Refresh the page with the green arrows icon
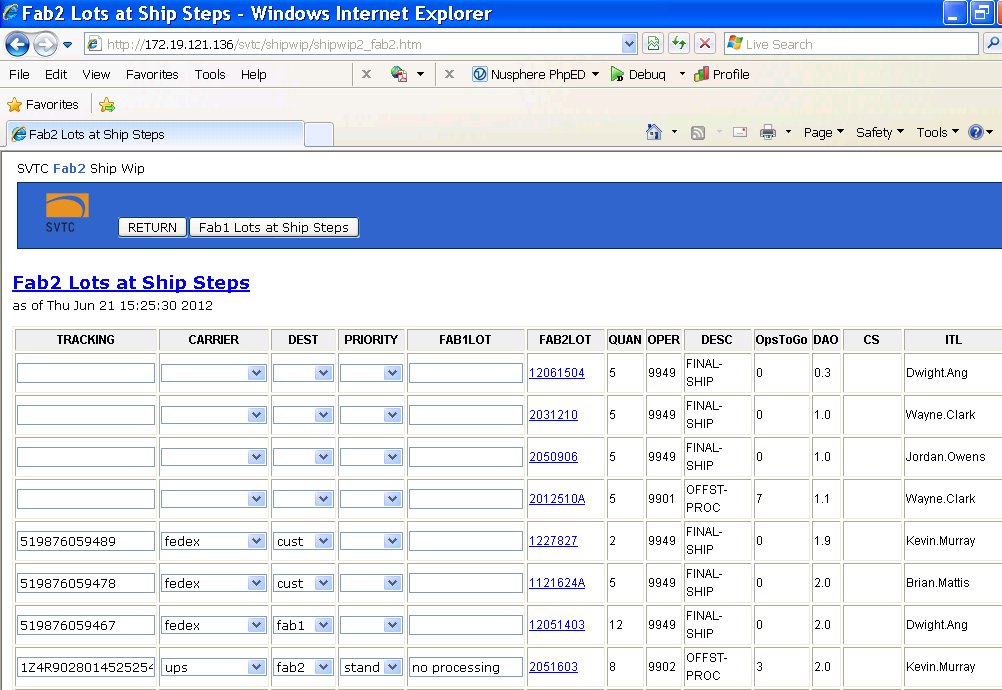1002x690 pixels. pyautogui.click(x=679, y=43)
